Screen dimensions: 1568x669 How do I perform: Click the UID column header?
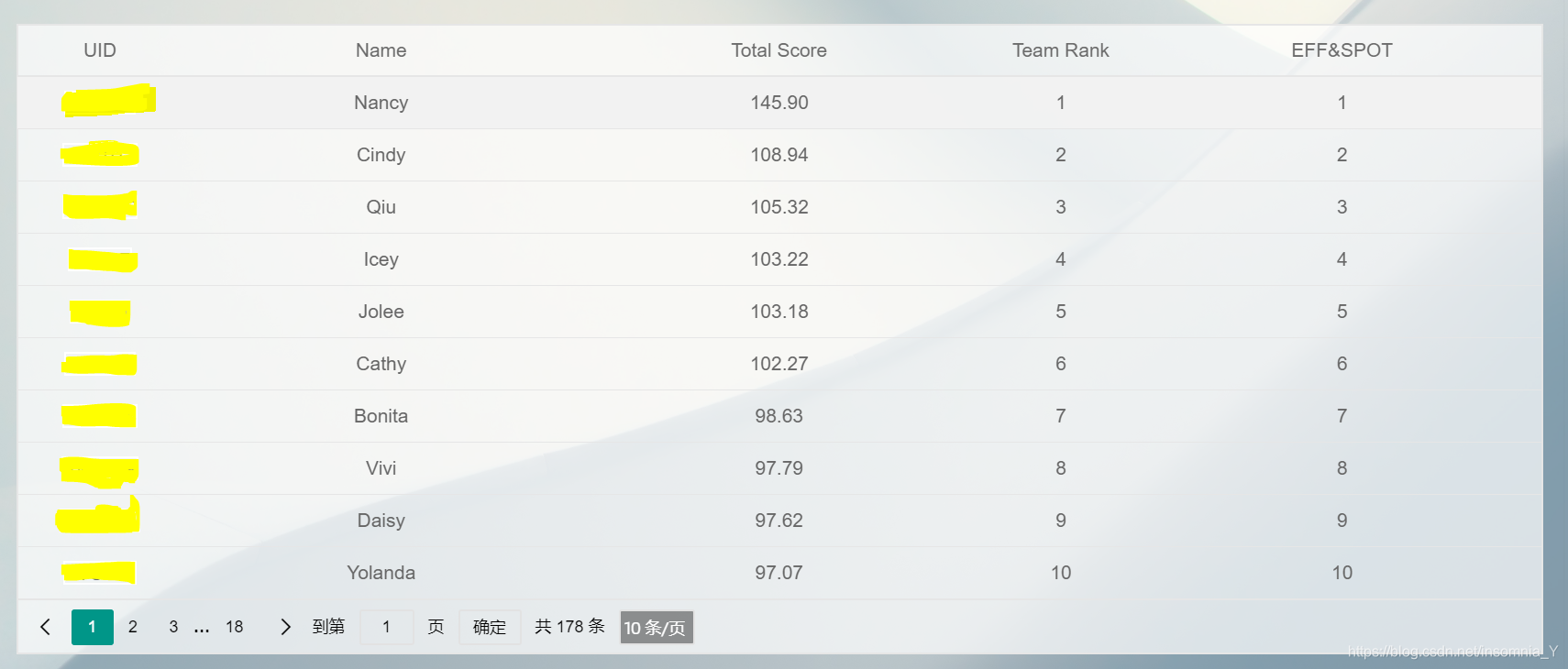[100, 50]
